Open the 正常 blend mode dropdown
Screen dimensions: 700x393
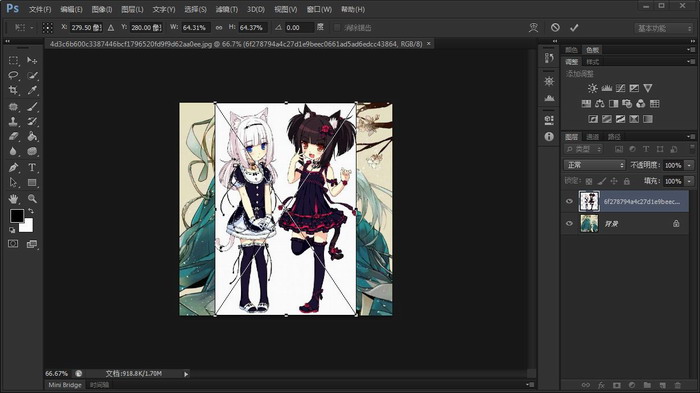point(595,165)
